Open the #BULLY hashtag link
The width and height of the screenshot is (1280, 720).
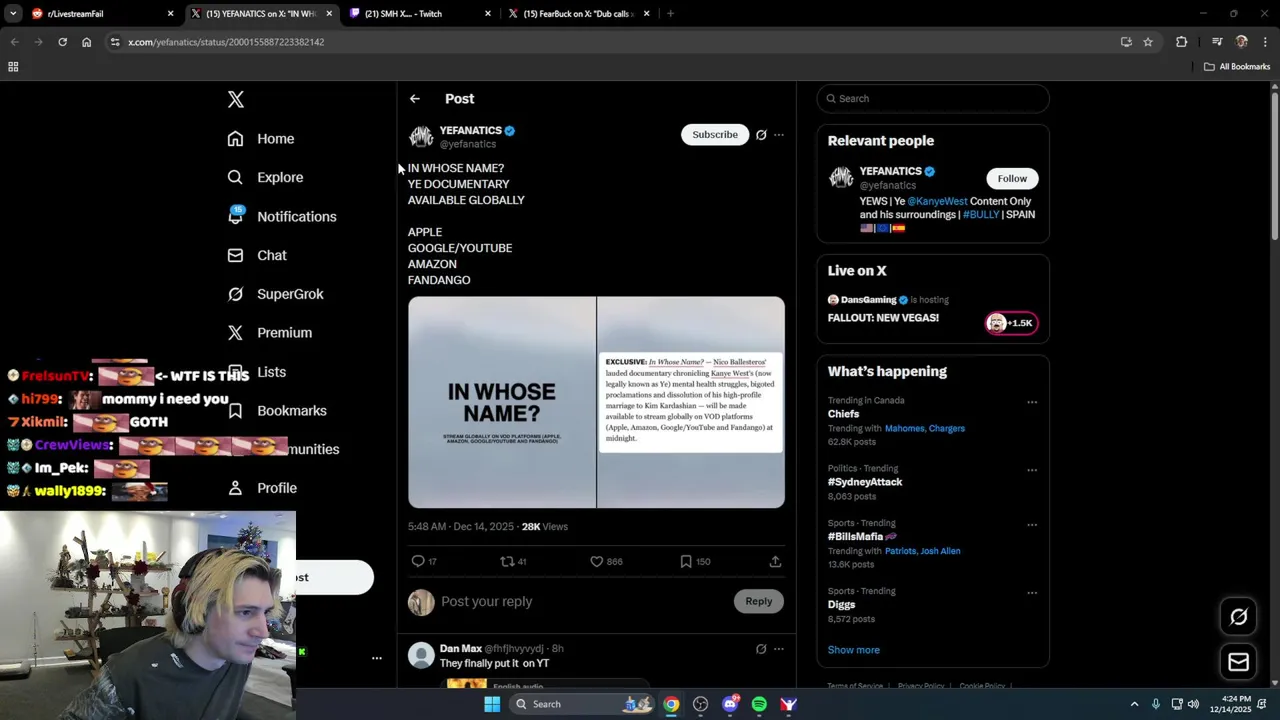pyautogui.click(x=981, y=215)
